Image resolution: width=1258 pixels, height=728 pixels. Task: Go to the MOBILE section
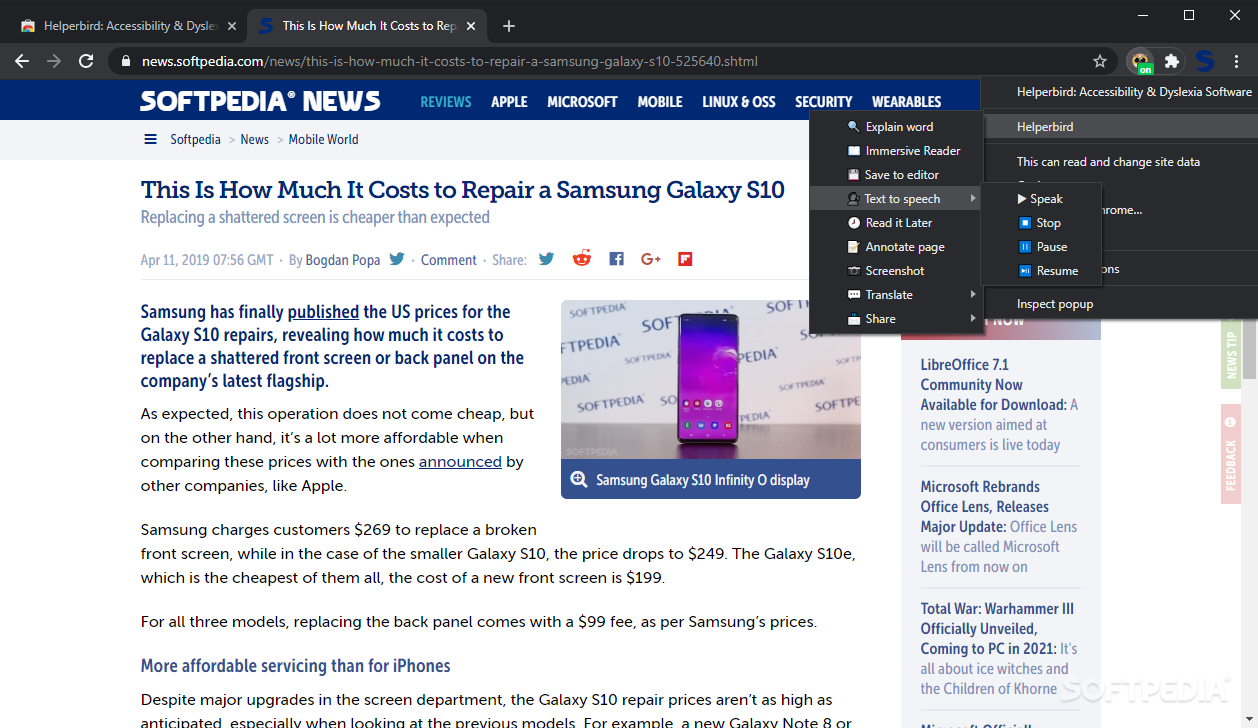point(660,102)
